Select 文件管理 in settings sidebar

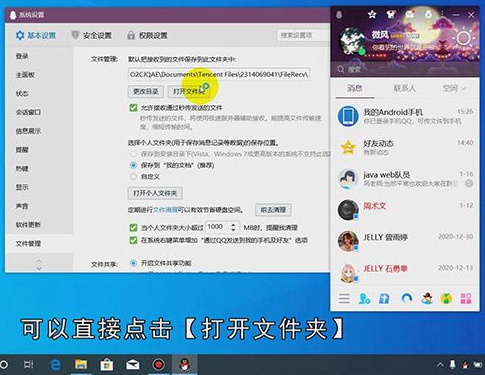[x=39, y=244]
